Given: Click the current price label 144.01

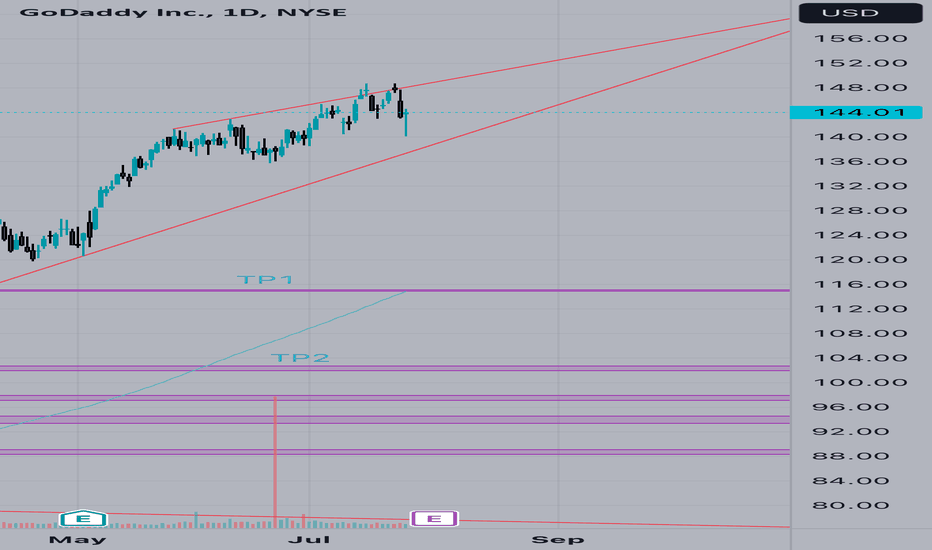Looking at the screenshot, I should (856, 112).
